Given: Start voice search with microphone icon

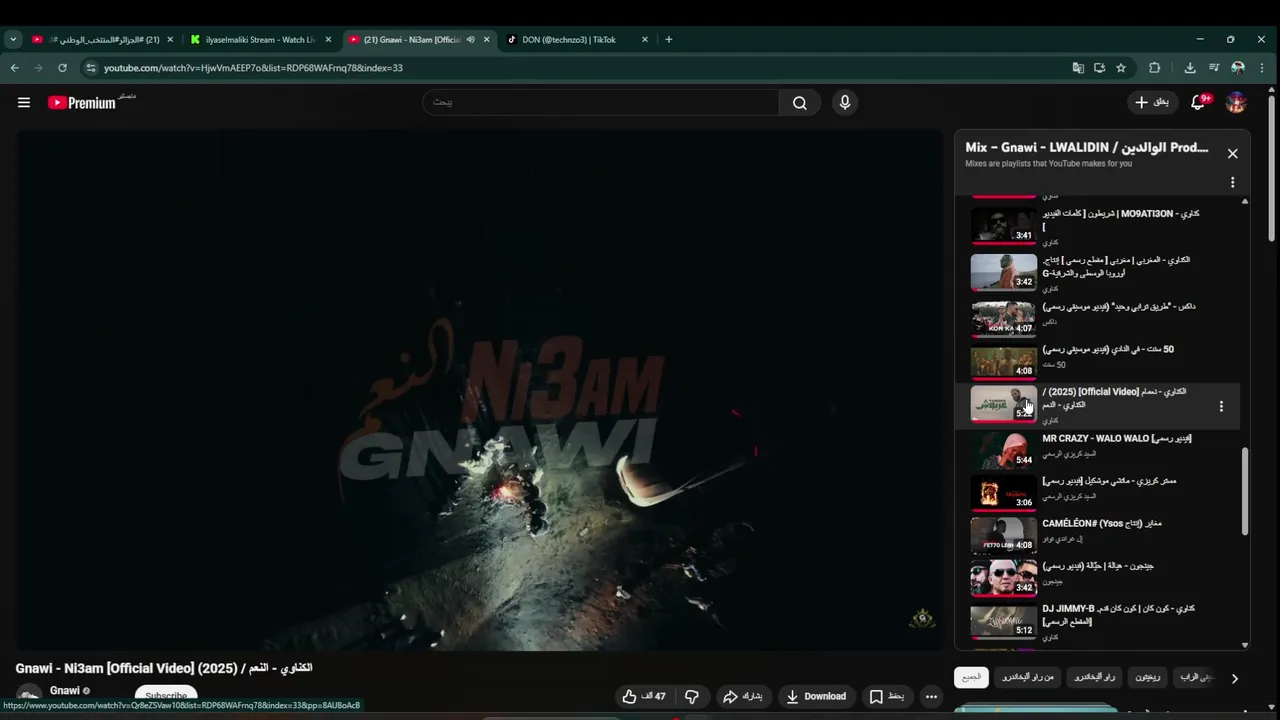Looking at the screenshot, I should [845, 102].
